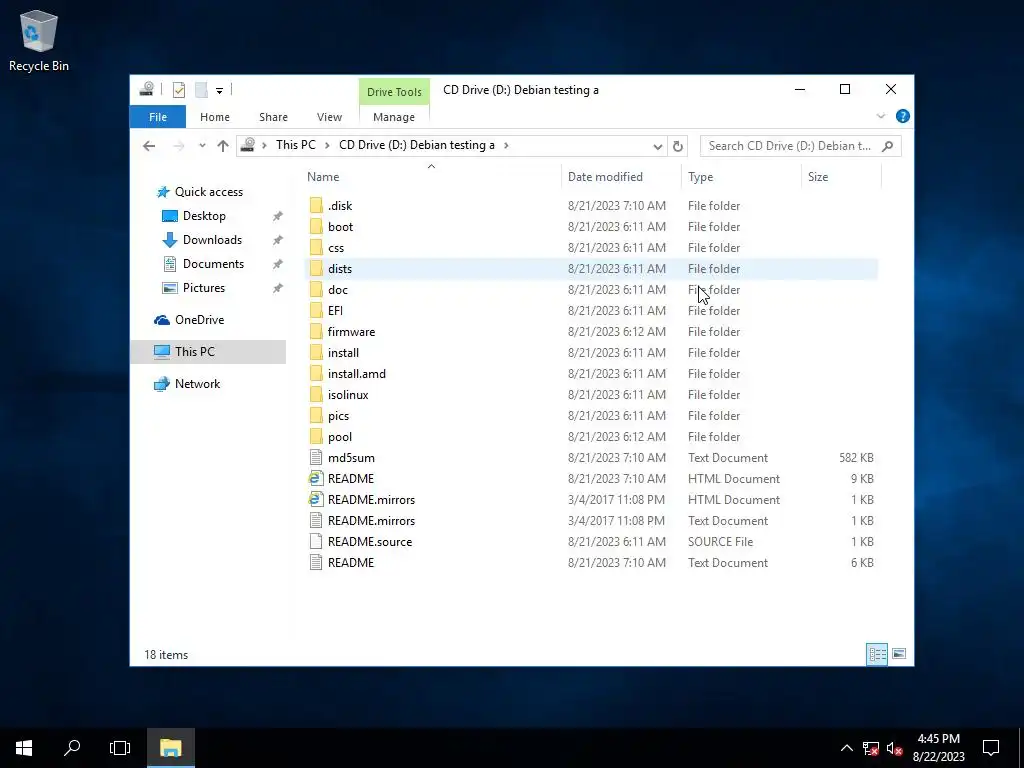This screenshot has width=1024, height=768.
Task: Select the EFI folder
Action: [x=335, y=311]
